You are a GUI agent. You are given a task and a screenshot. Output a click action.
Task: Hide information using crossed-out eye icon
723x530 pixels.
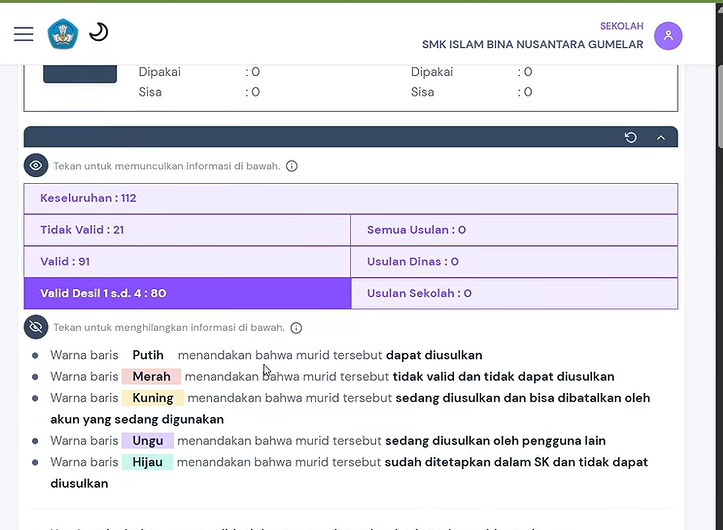pos(36,327)
